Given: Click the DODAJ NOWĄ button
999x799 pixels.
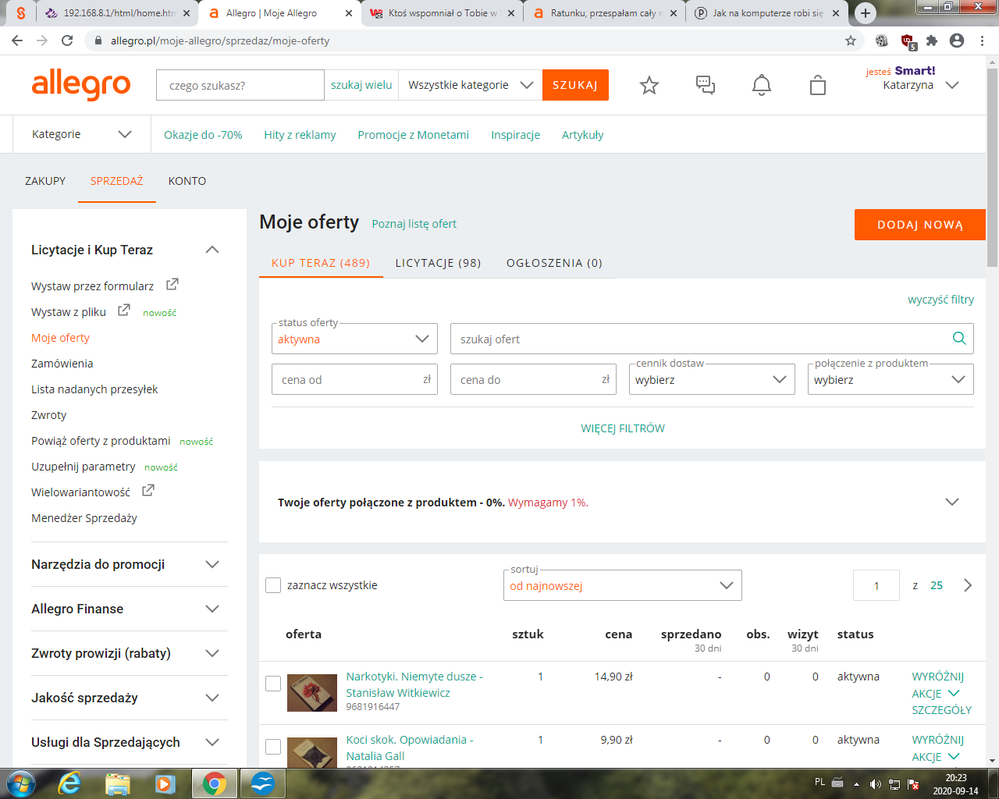Looking at the screenshot, I should click(919, 225).
